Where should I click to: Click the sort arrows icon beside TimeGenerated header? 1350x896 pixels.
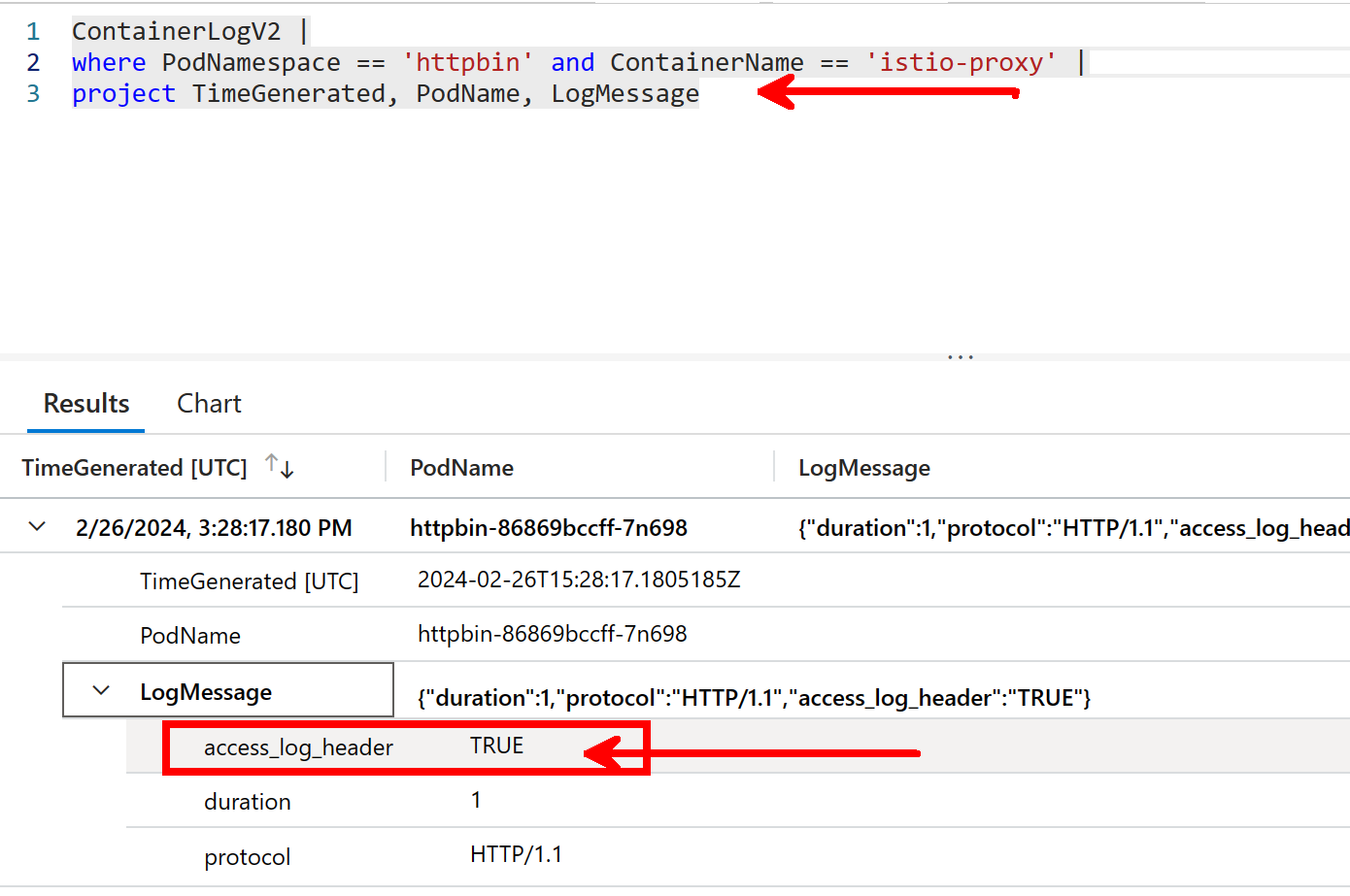[280, 467]
